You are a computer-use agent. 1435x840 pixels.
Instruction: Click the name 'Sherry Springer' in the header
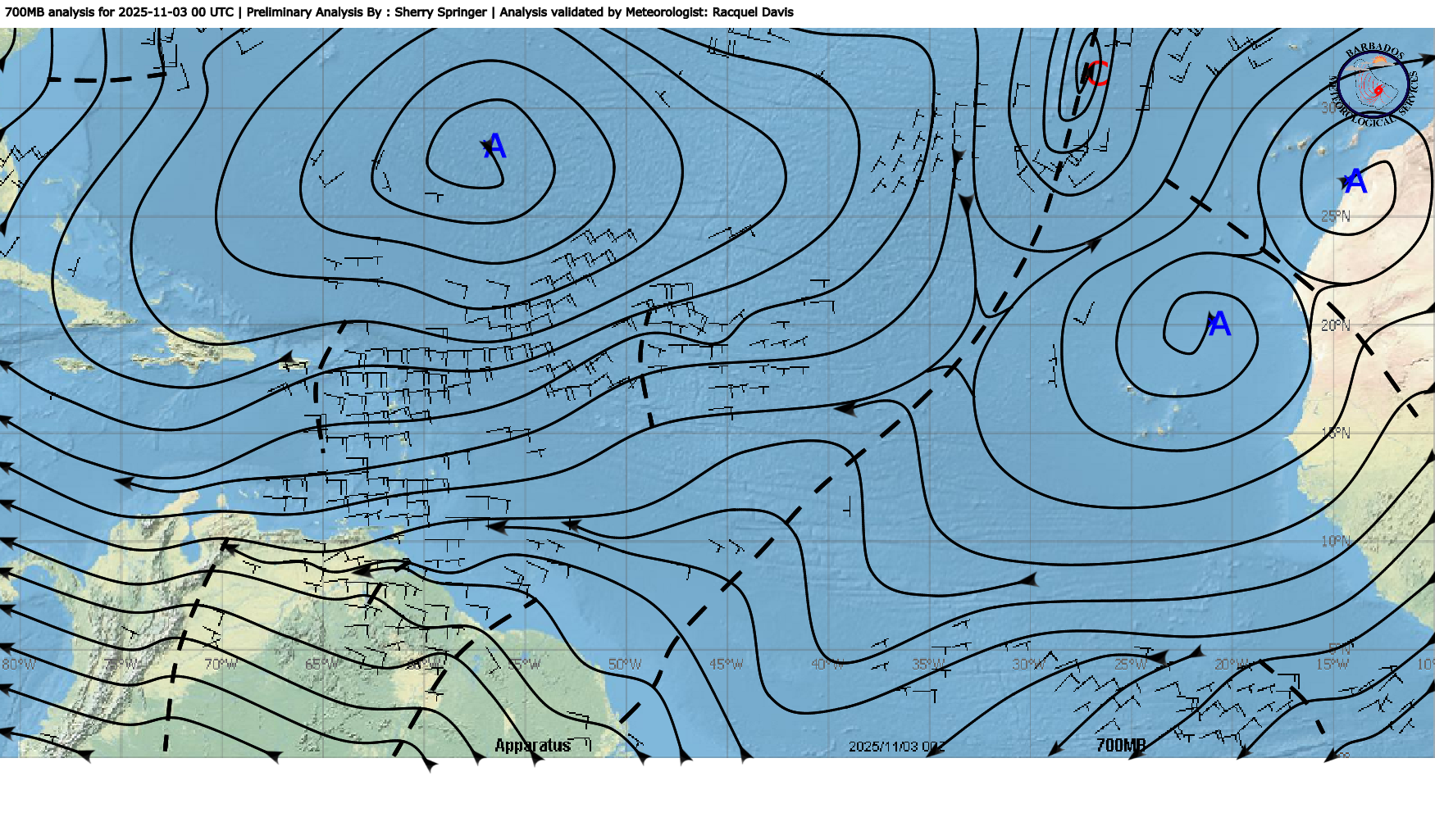440,12
